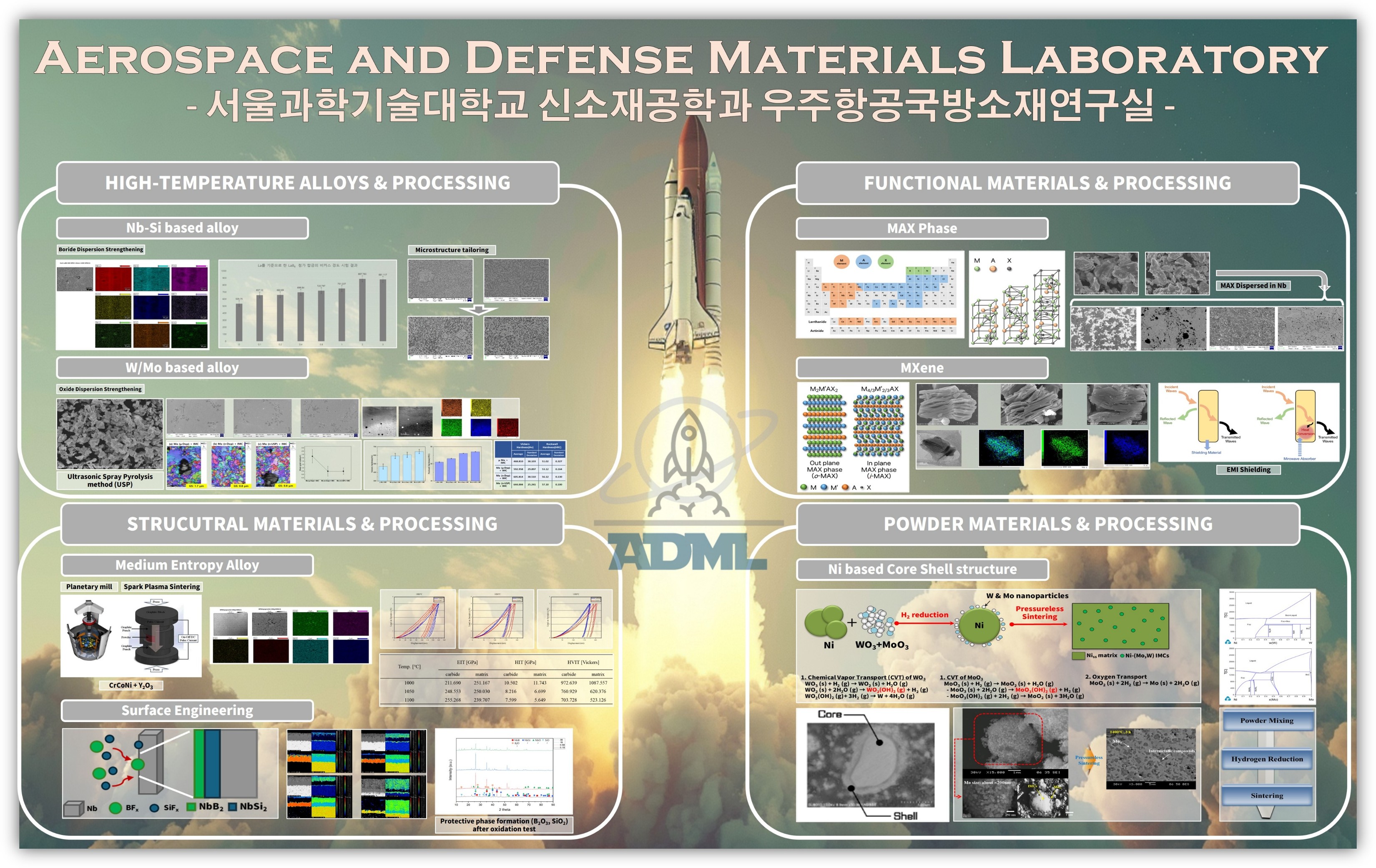Viewport: 1376px width, 868px height.
Task: Click the MAX Dispersed in Nb label
Action: [1253, 286]
